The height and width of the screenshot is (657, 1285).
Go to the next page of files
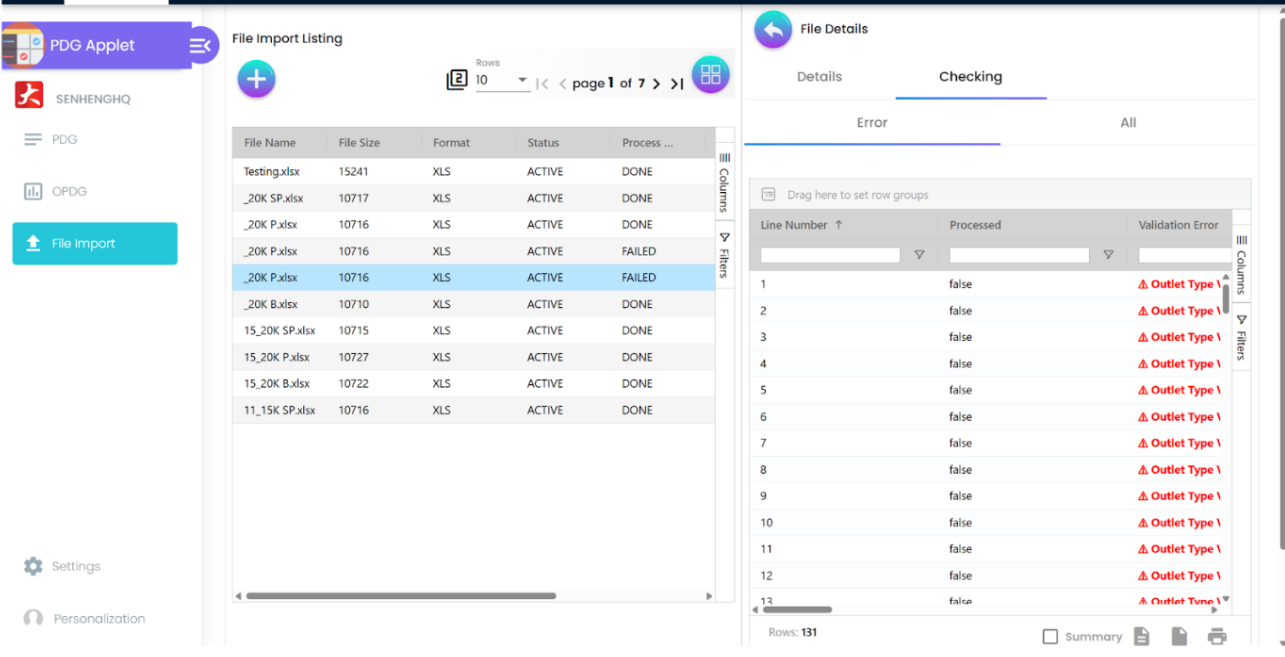656,84
